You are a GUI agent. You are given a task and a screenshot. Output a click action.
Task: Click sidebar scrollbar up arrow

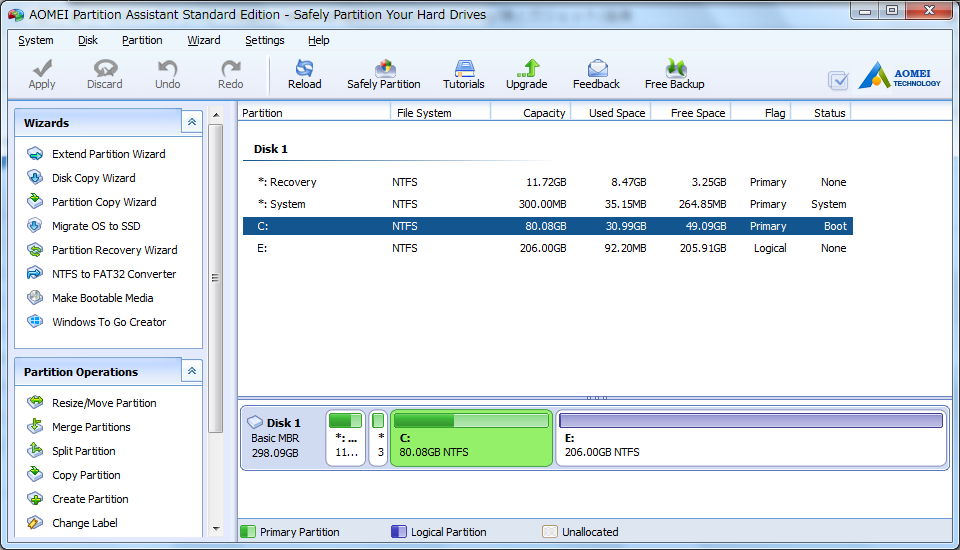216,115
